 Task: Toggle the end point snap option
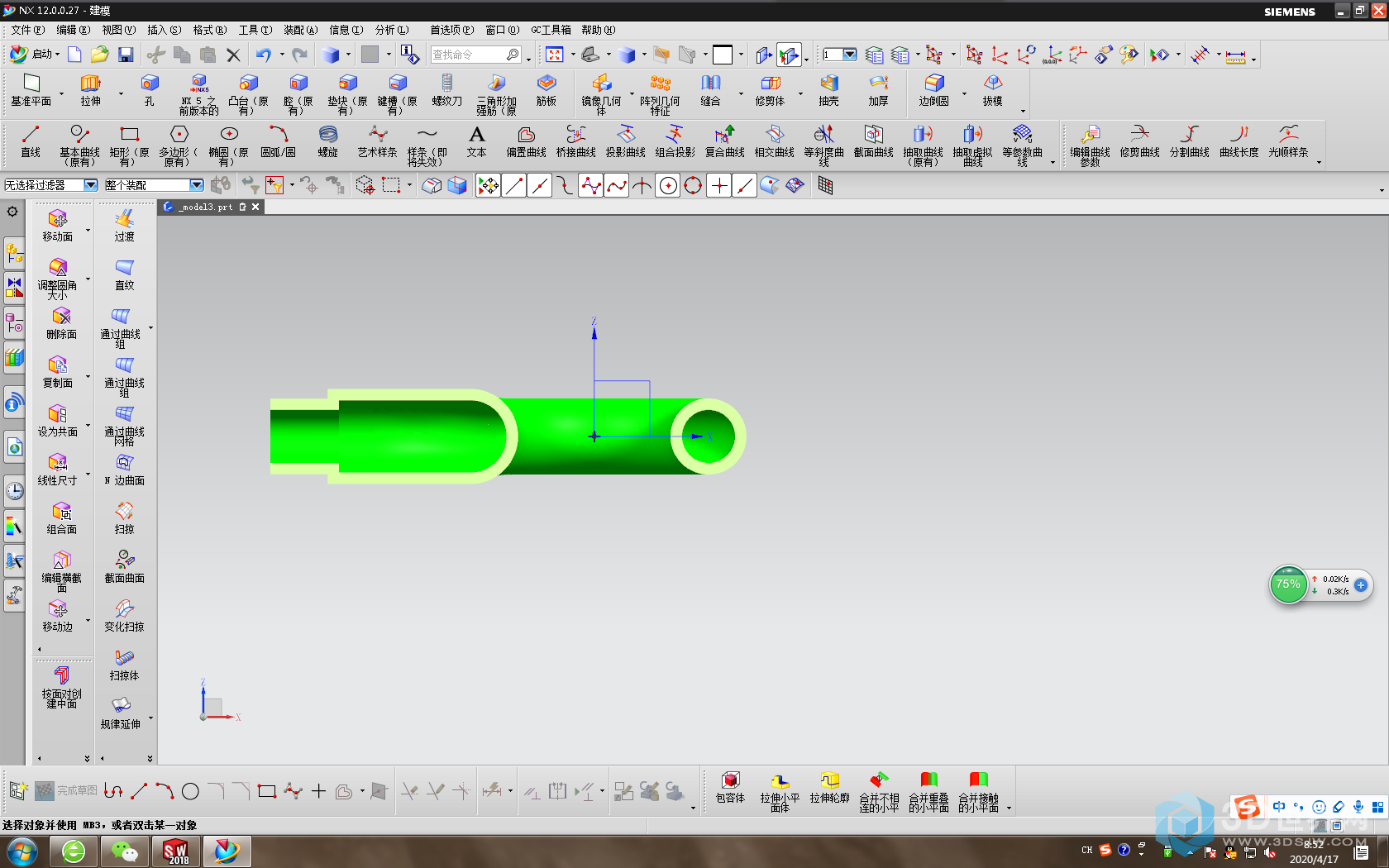pos(514,186)
